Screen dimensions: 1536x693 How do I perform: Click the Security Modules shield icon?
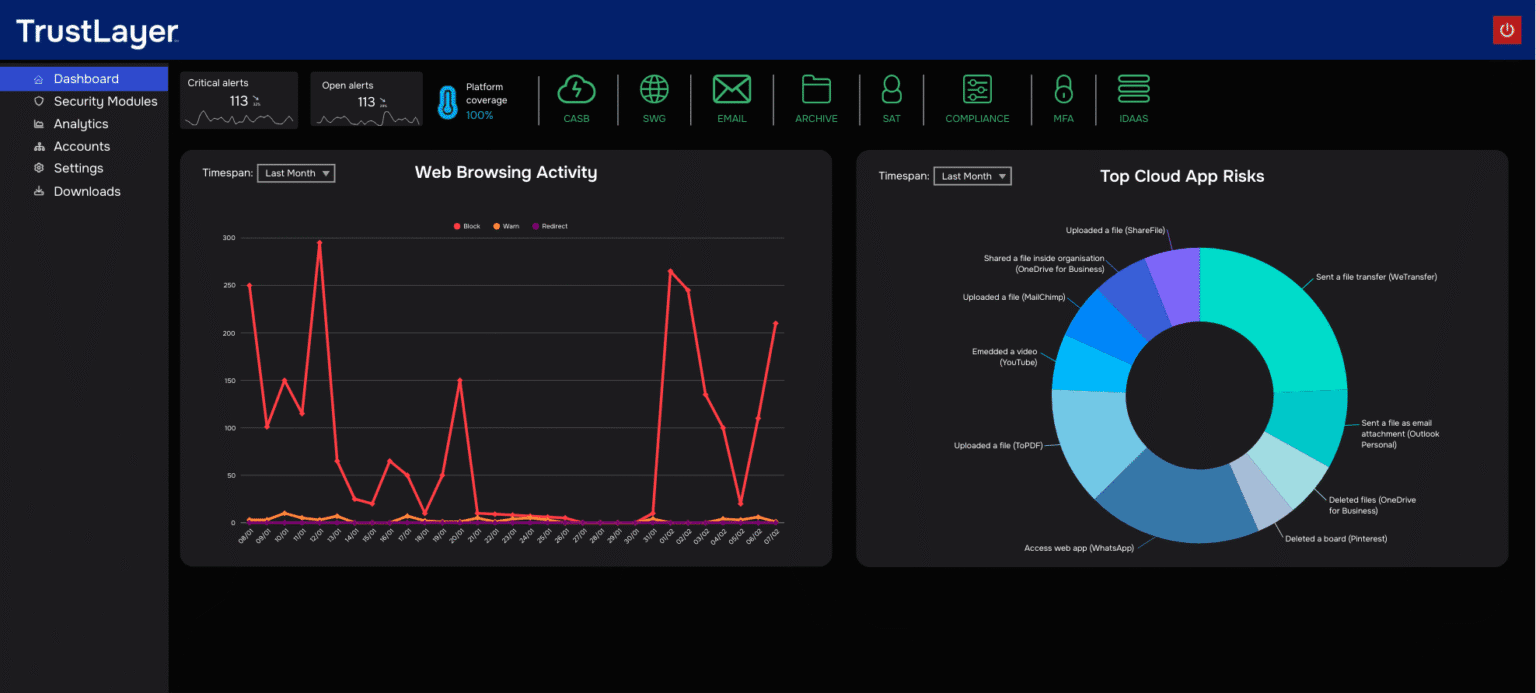pyautogui.click(x=38, y=101)
